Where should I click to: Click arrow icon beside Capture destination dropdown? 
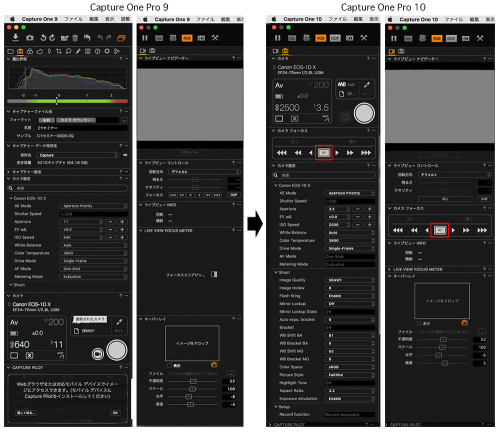click(x=125, y=155)
